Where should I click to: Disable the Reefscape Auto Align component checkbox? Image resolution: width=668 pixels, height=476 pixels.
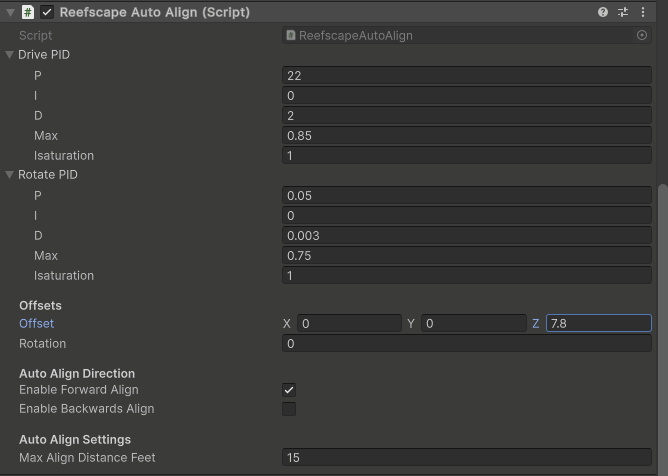[x=47, y=12]
